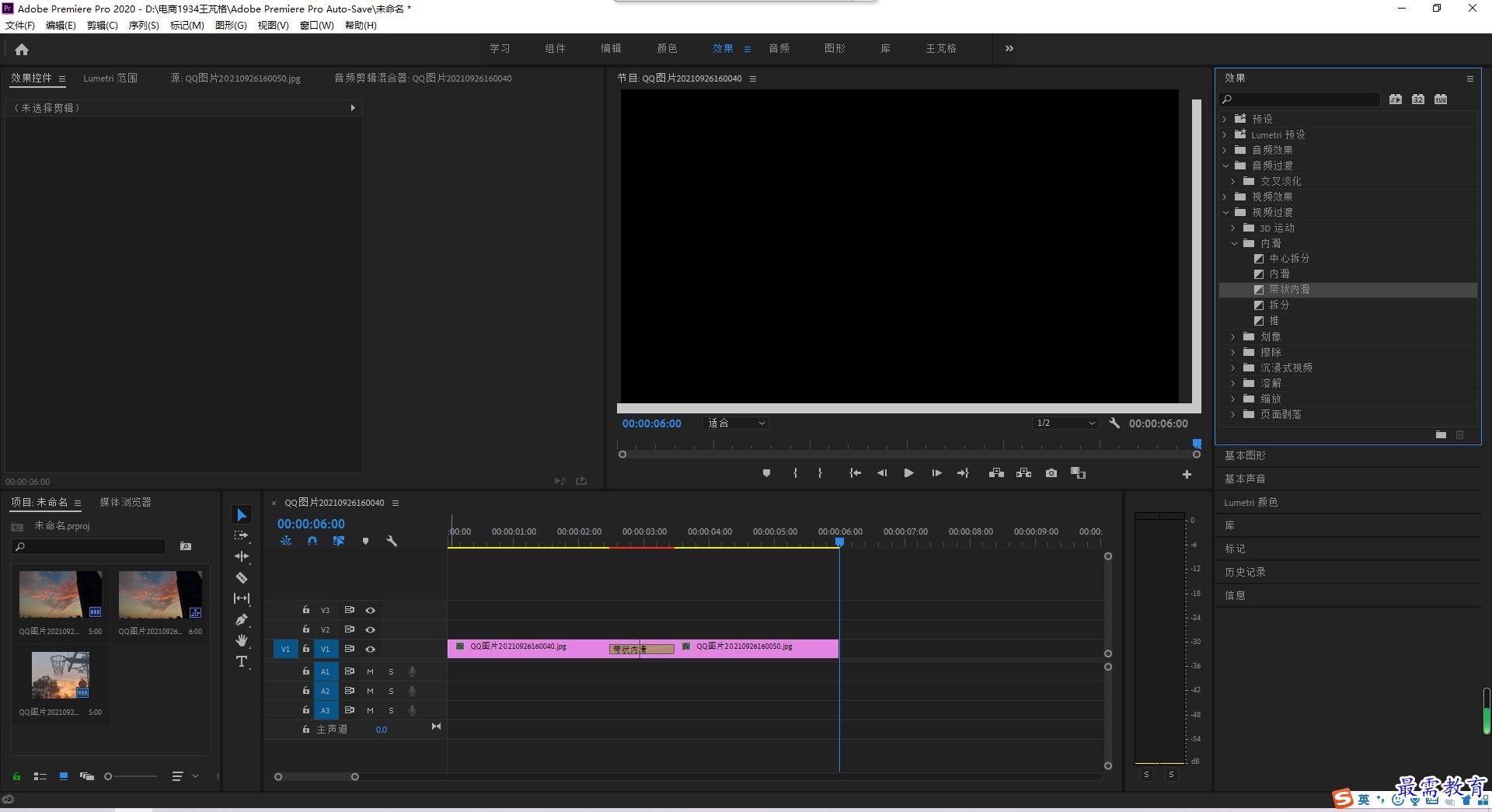Click the Extract button

(1024, 473)
